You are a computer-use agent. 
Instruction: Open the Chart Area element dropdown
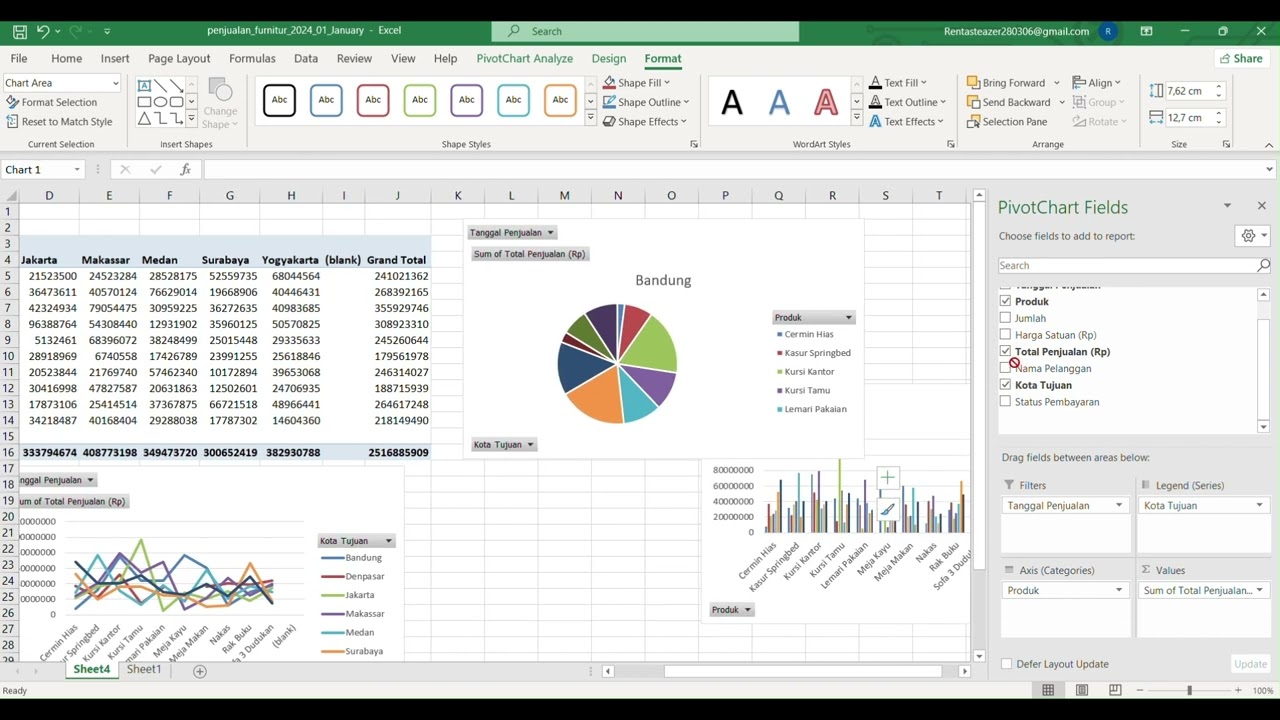pyautogui.click(x=115, y=83)
